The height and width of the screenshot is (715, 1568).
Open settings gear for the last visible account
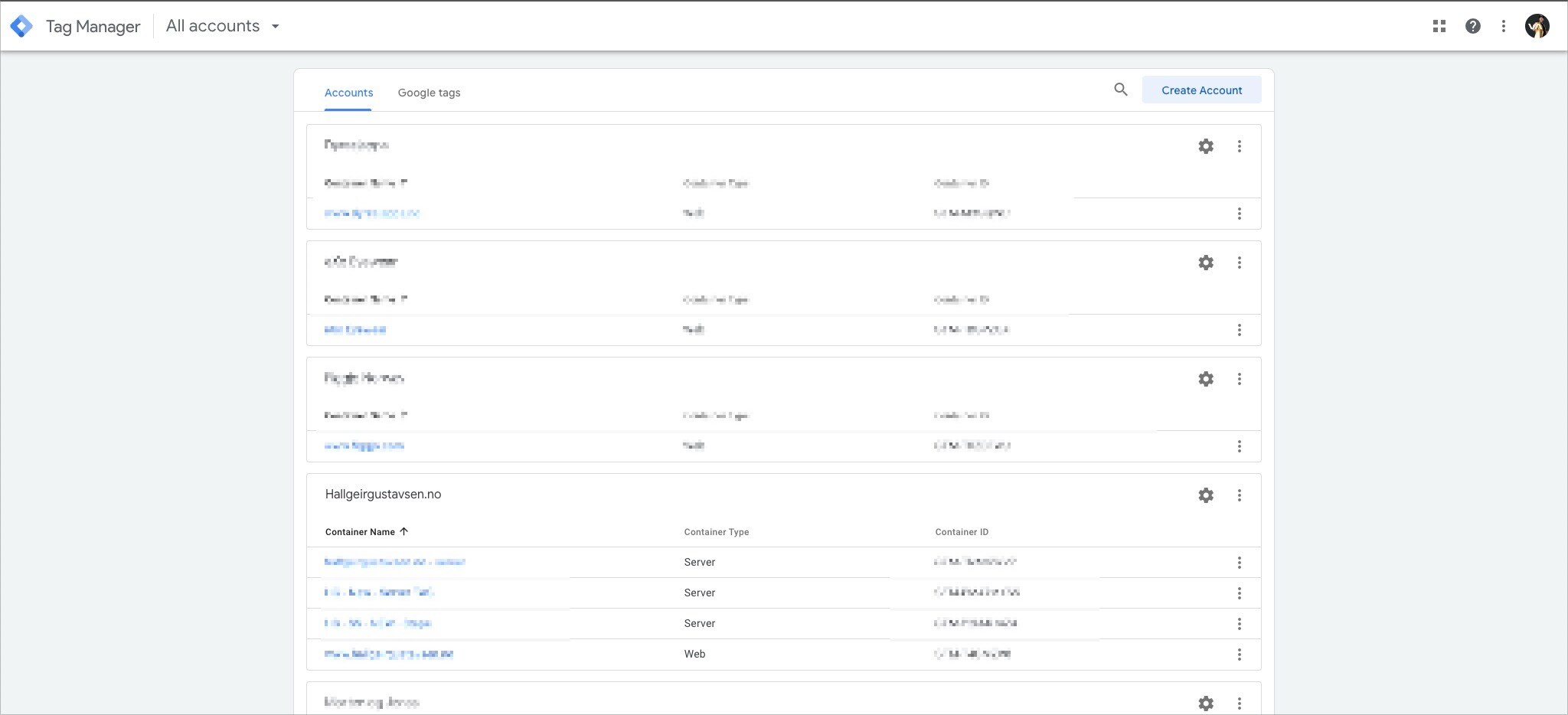(x=1205, y=703)
